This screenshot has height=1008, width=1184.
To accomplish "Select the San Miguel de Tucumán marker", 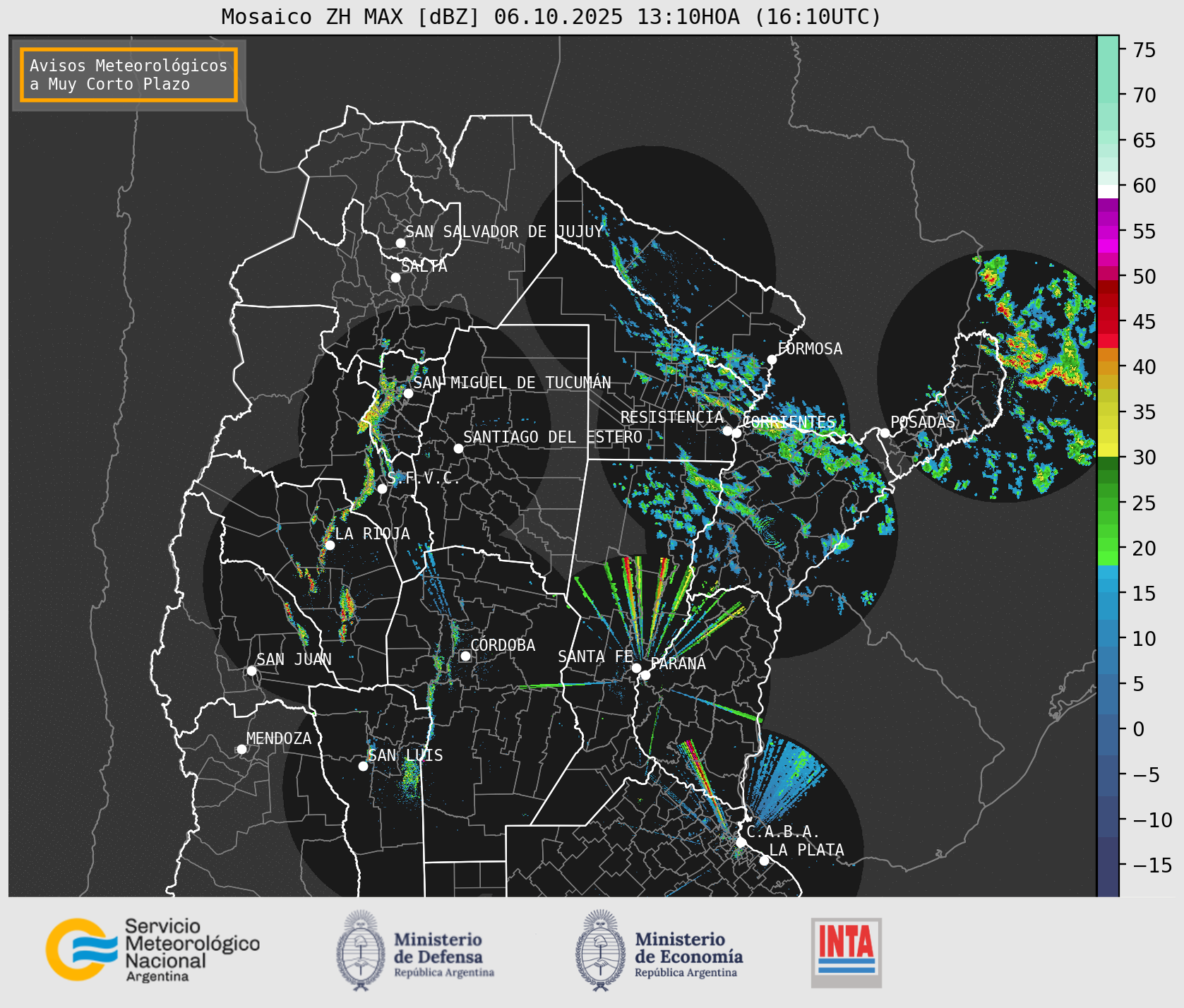I will tap(407, 393).
